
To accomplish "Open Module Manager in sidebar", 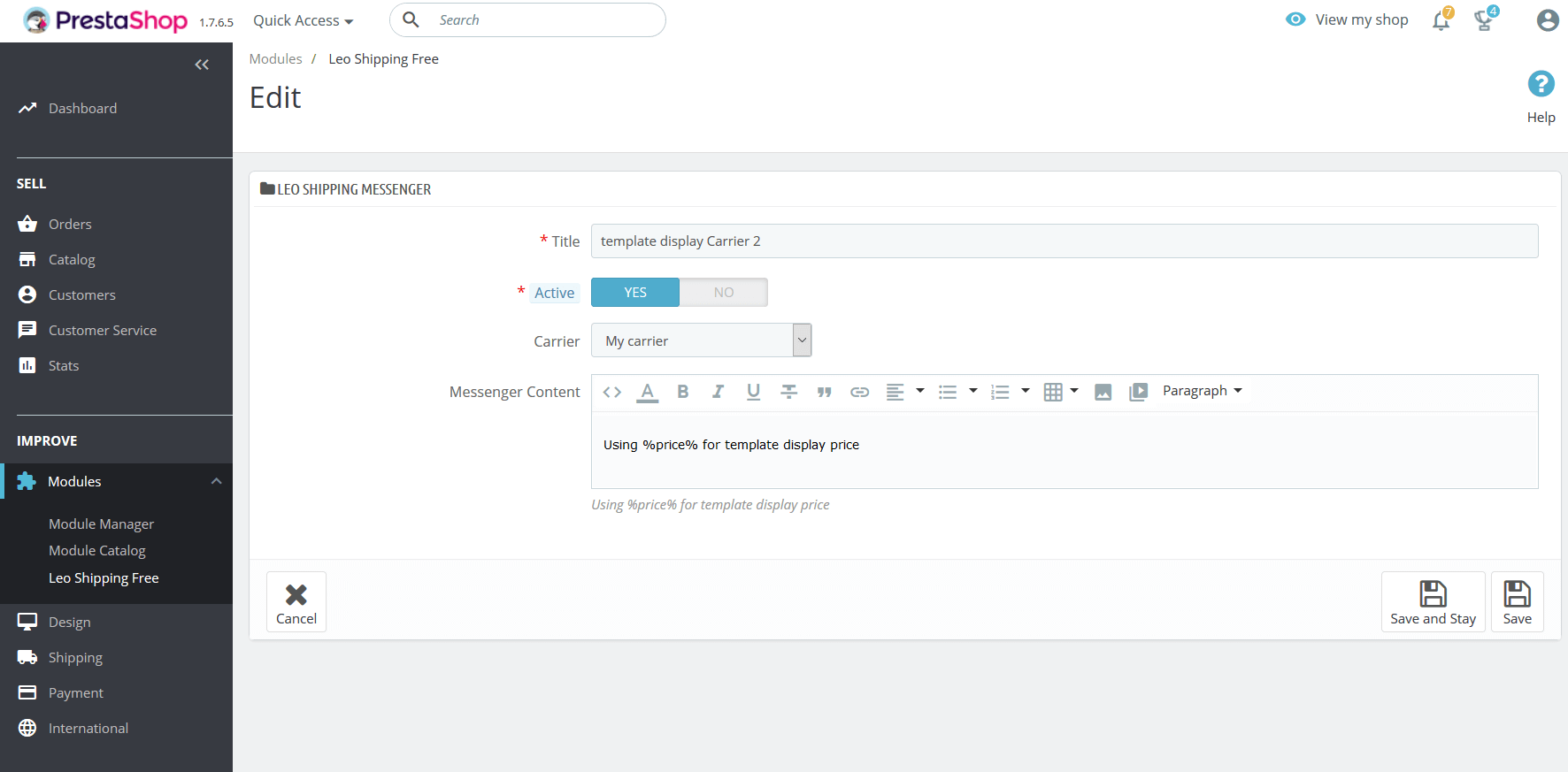I will tap(101, 524).
